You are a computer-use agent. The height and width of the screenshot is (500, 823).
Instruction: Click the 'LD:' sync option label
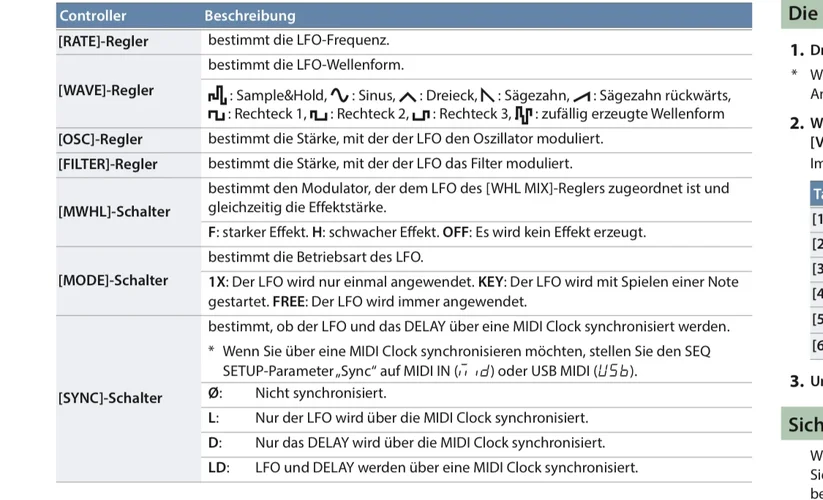coord(218,467)
